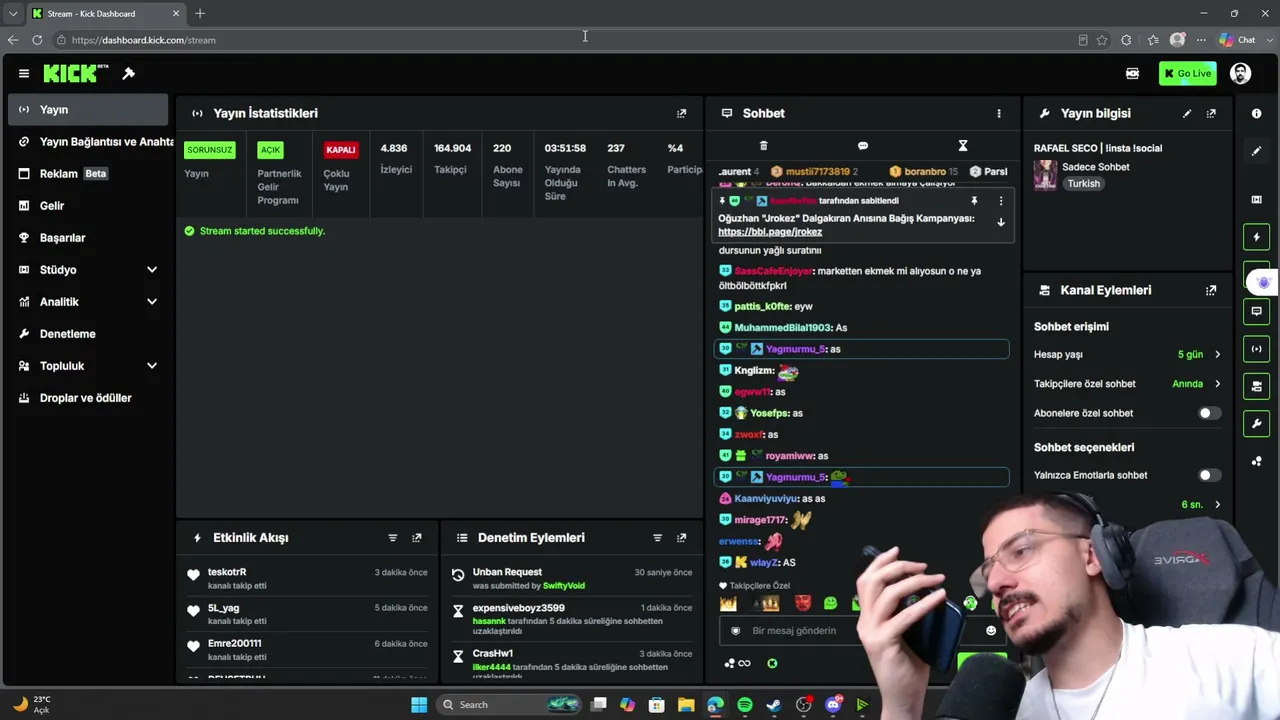
Task: Filter the Etkinlik Akışı list
Action: (393, 537)
